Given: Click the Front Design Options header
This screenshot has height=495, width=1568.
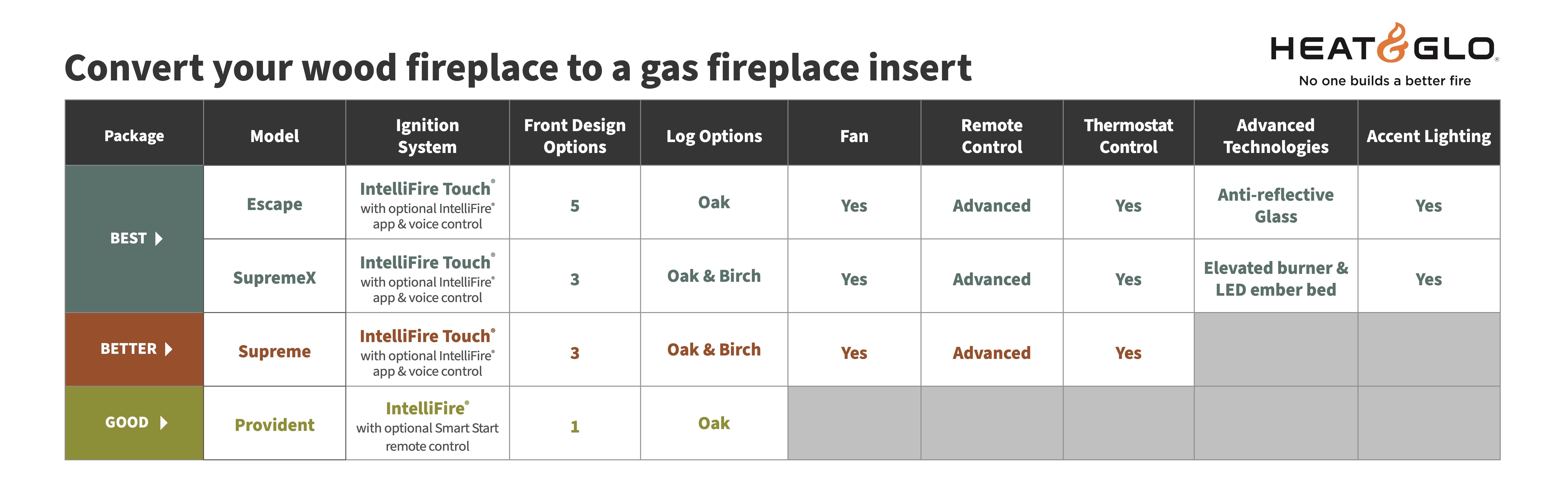Looking at the screenshot, I should point(575,136).
